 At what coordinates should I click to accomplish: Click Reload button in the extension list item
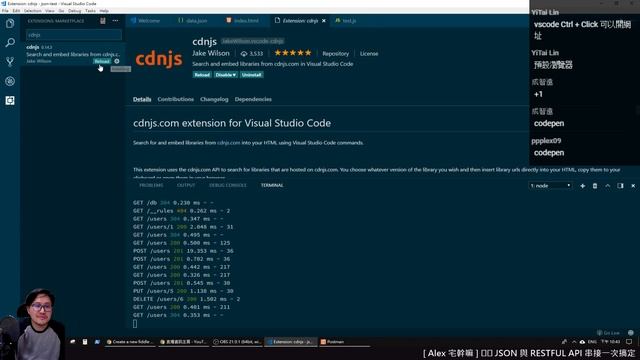click(102, 61)
